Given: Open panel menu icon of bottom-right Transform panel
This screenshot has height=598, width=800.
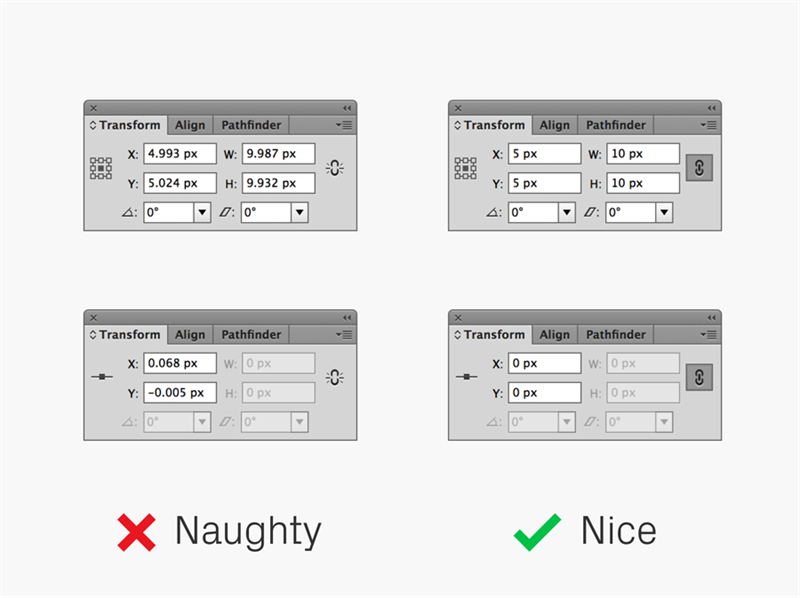Looking at the screenshot, I should pyautogui.click(x=709, y=335).
